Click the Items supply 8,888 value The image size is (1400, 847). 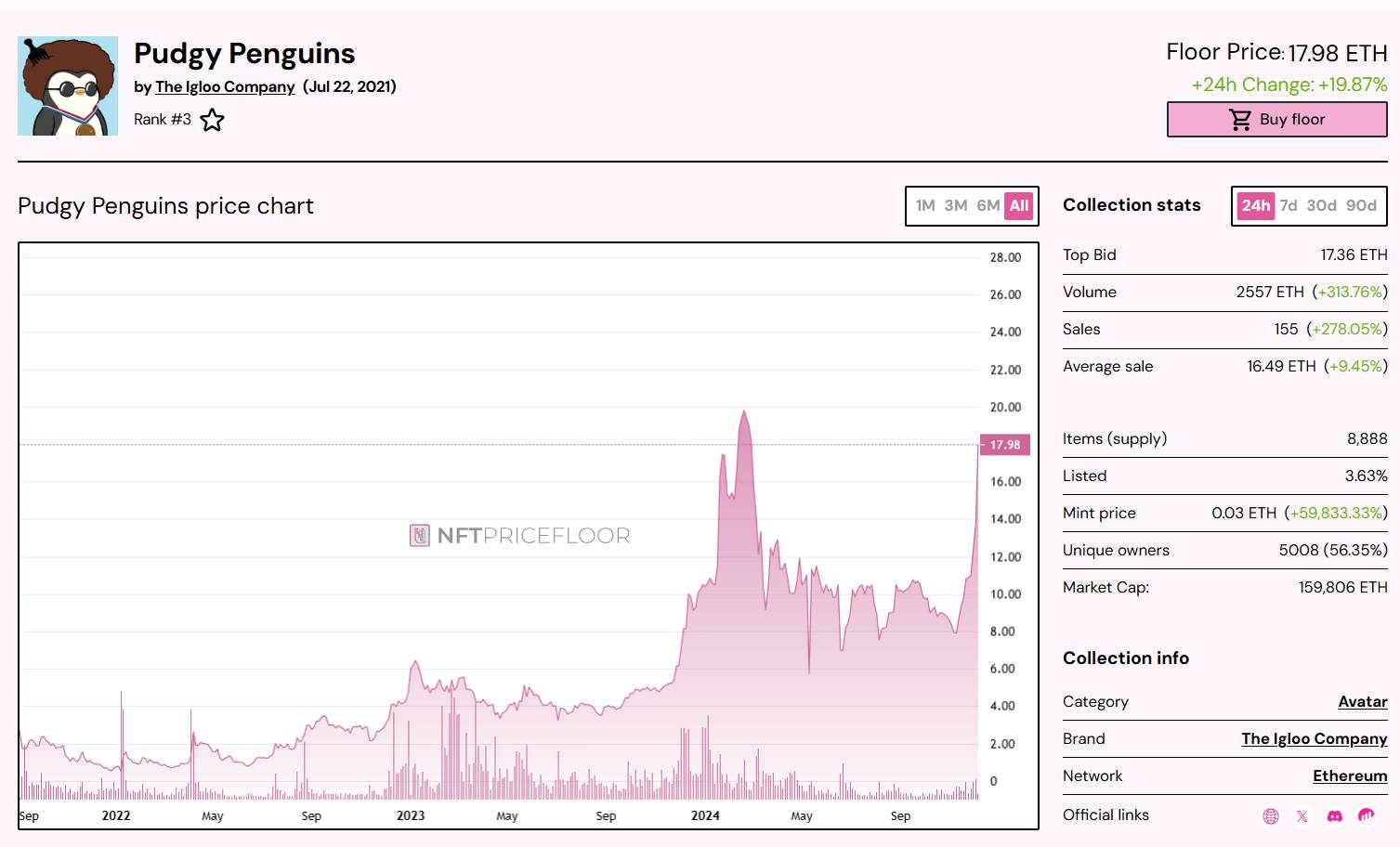click(x=1367, y=439)
